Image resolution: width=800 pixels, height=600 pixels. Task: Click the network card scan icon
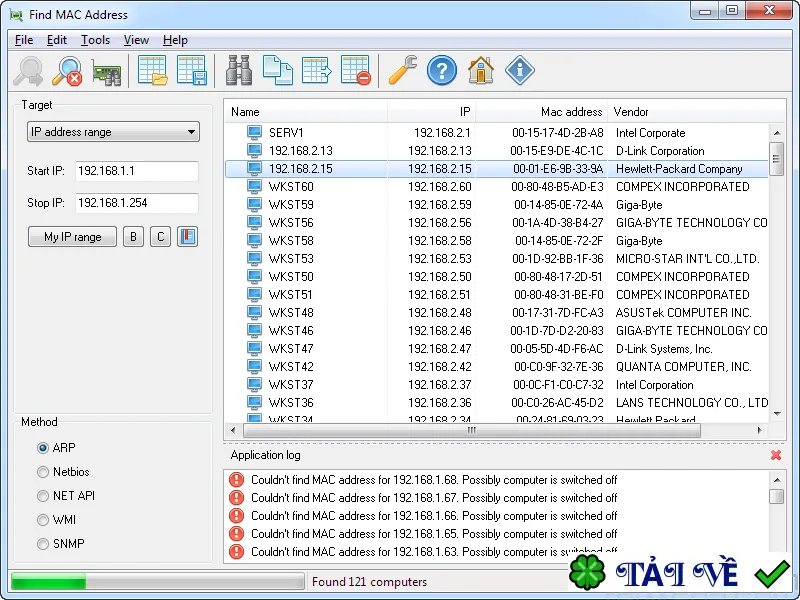click(x=106, y=71)
